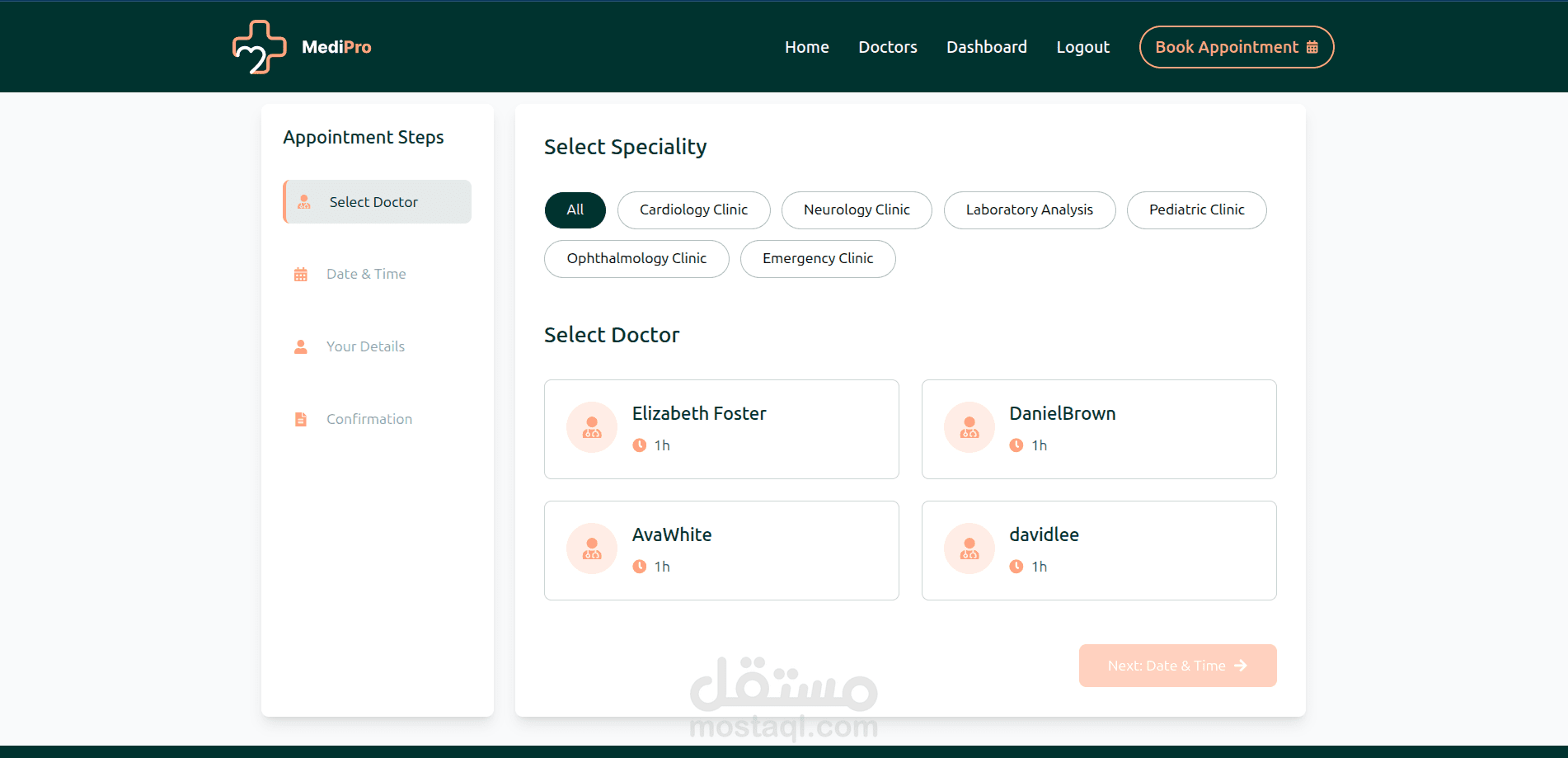Image resolution: width=1568 pixels, height=758 pixels.
Task: Choose the Neurology Clinic filter chip
Action: pyautogui.click(x=857, y=210)
